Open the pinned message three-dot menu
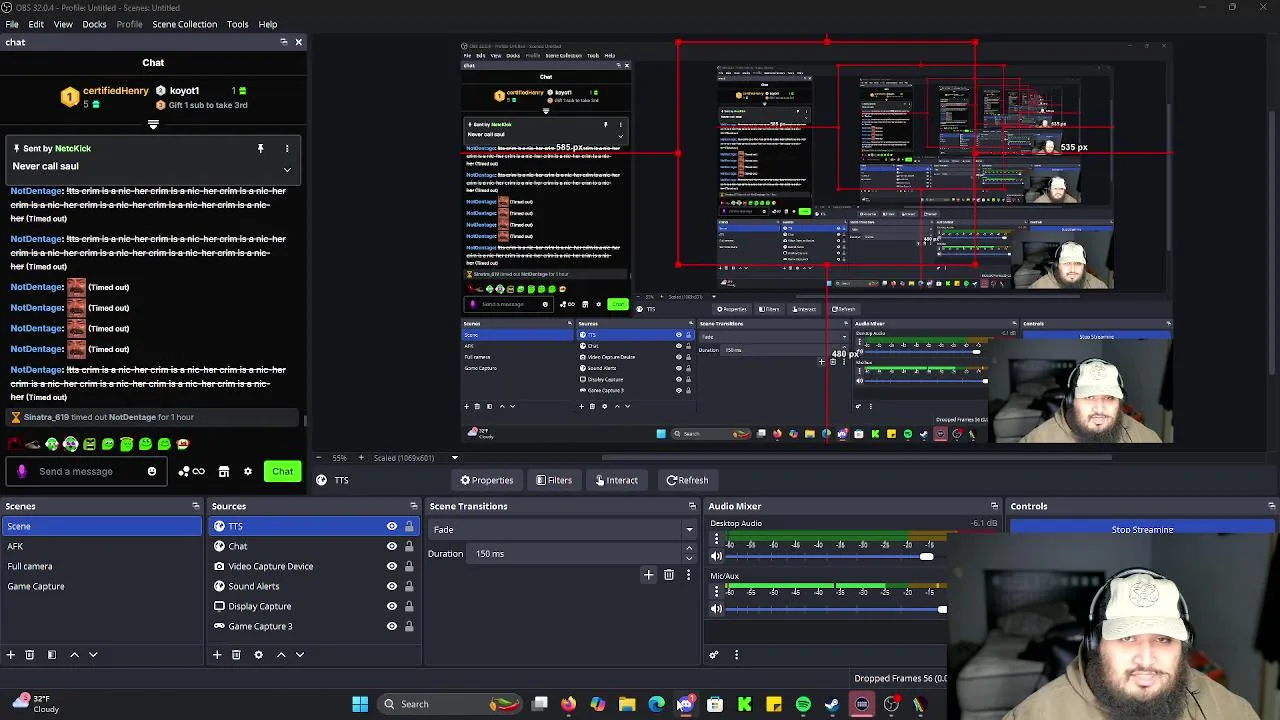 [x=287, y=148]
